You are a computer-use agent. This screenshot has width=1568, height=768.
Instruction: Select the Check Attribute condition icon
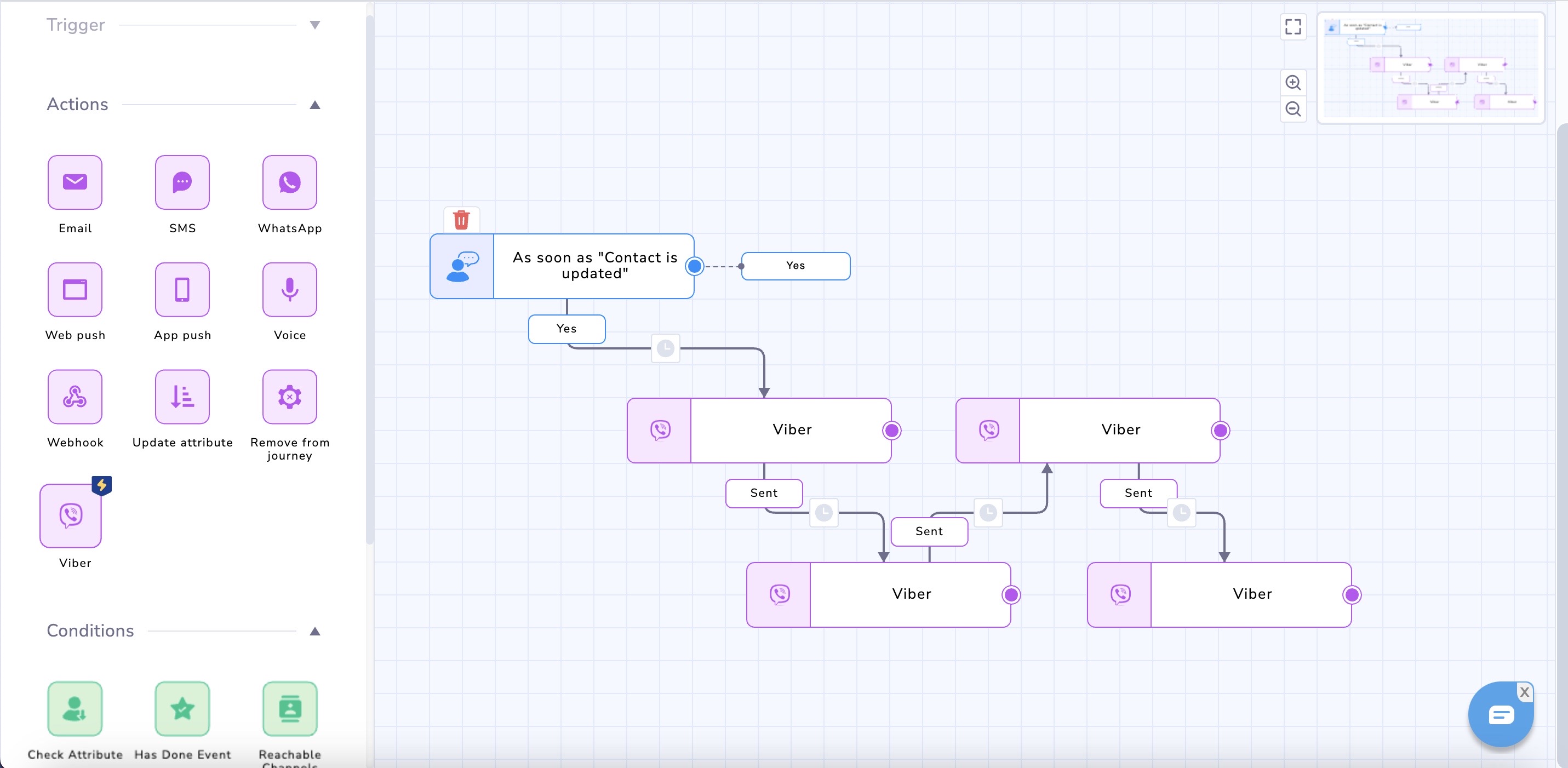pyautogui.click(x=75, y=708)
